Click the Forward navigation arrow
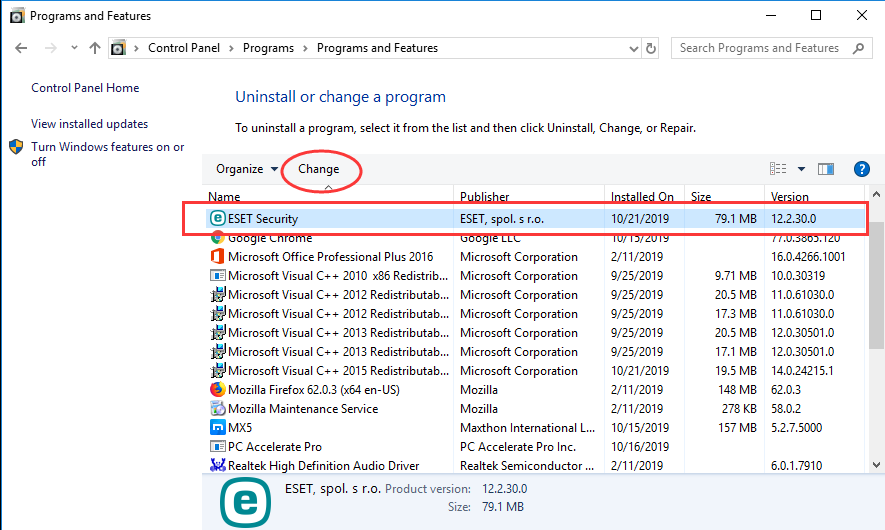The image size is (885, 530). click(x=51, y=48)
